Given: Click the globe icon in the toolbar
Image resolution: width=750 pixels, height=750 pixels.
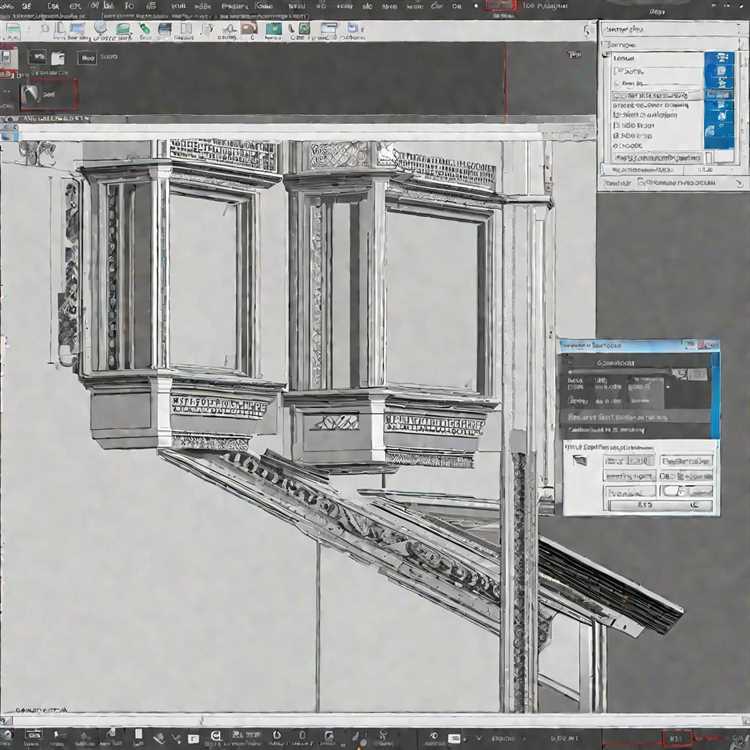Looking at the screenshot, I should (x=100, y=29).
